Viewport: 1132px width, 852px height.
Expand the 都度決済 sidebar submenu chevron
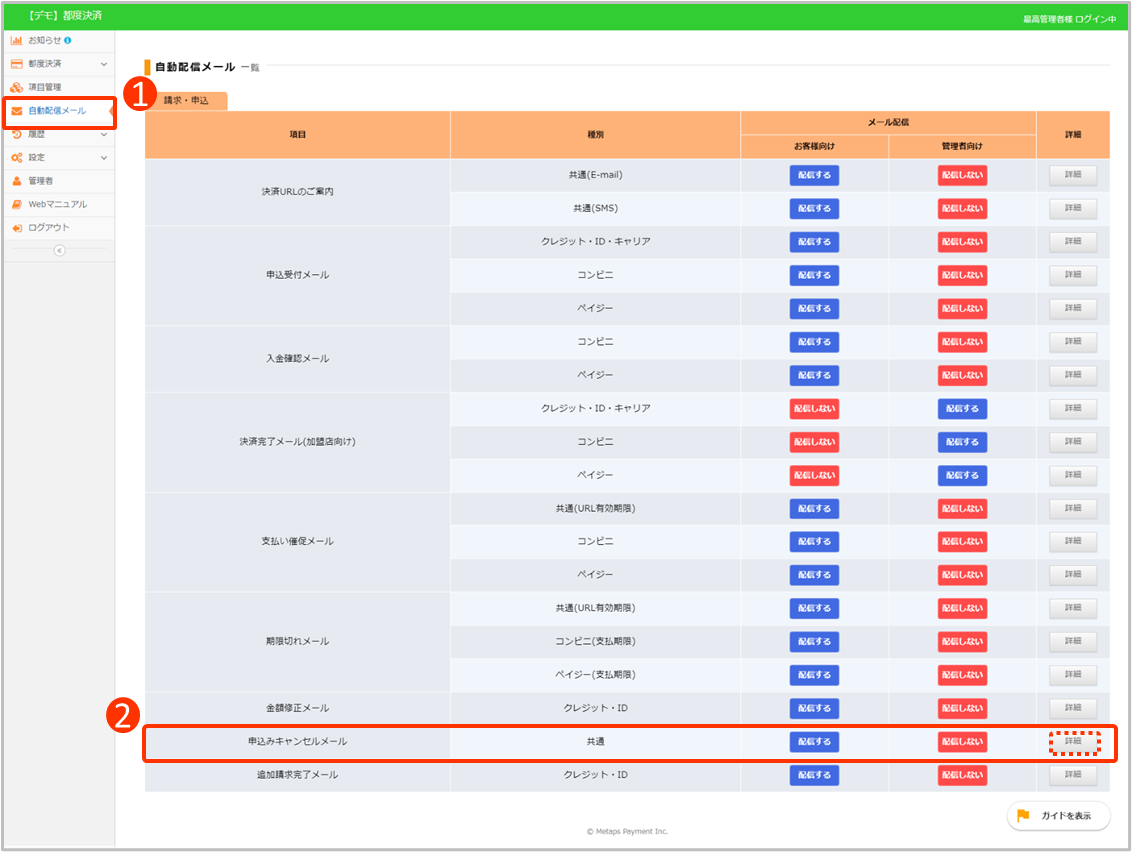click(x=104, y=64)
